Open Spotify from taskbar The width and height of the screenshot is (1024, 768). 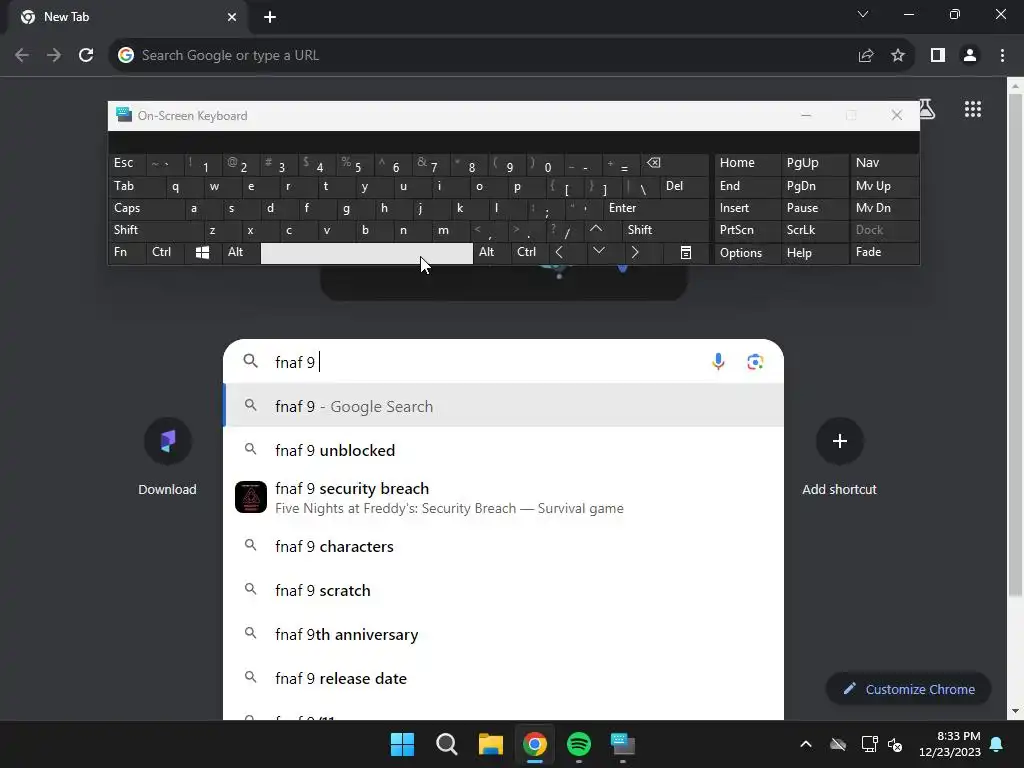579,744
